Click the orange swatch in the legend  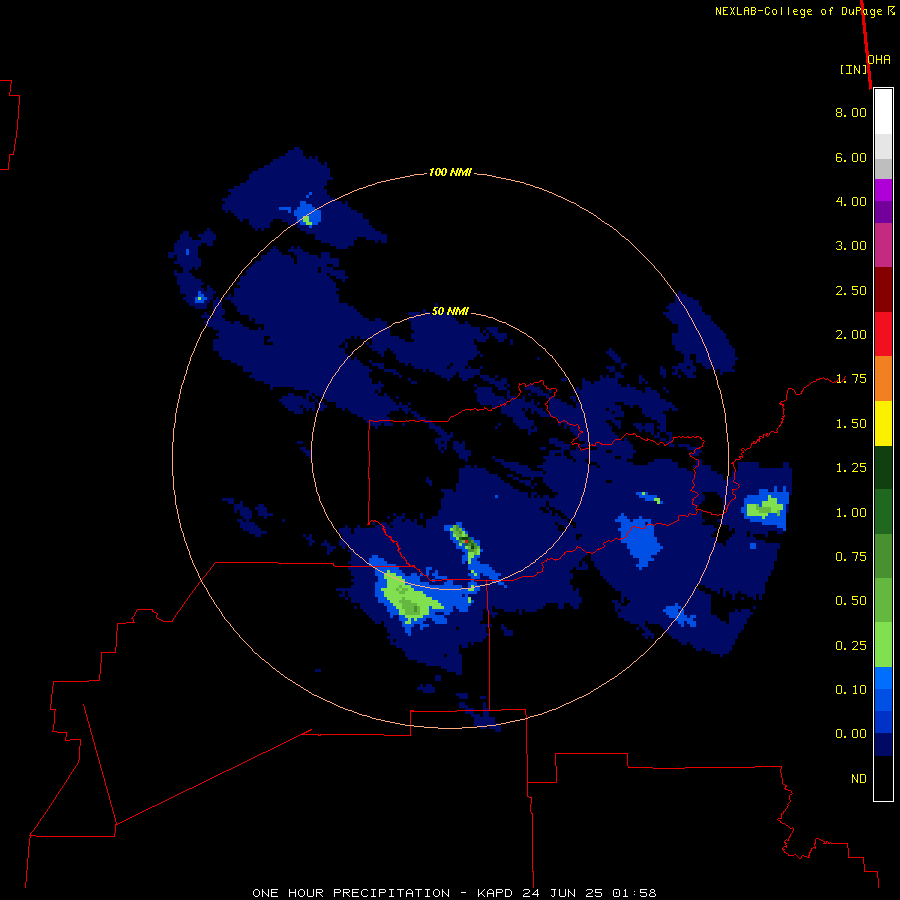coord(883,379)
